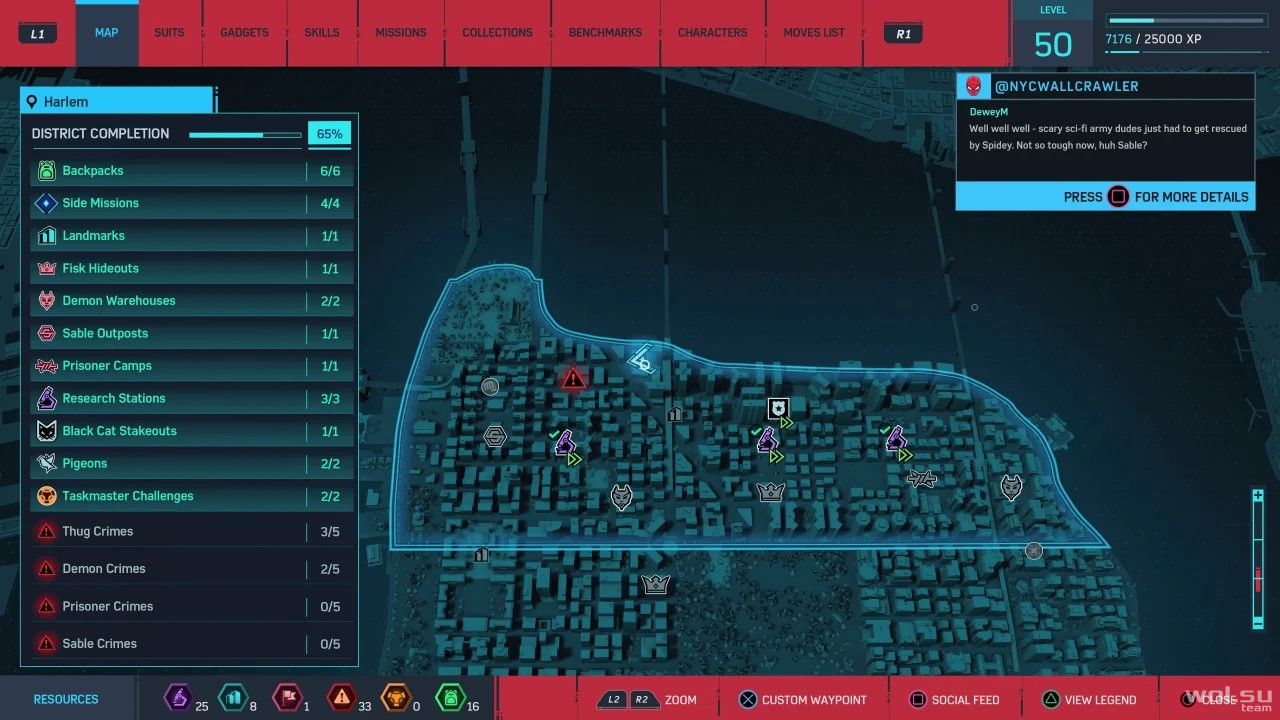The width and height of the screenshot is (1280, 720).
Task: Click the R1 next-tab button
Action: point(904,33)
